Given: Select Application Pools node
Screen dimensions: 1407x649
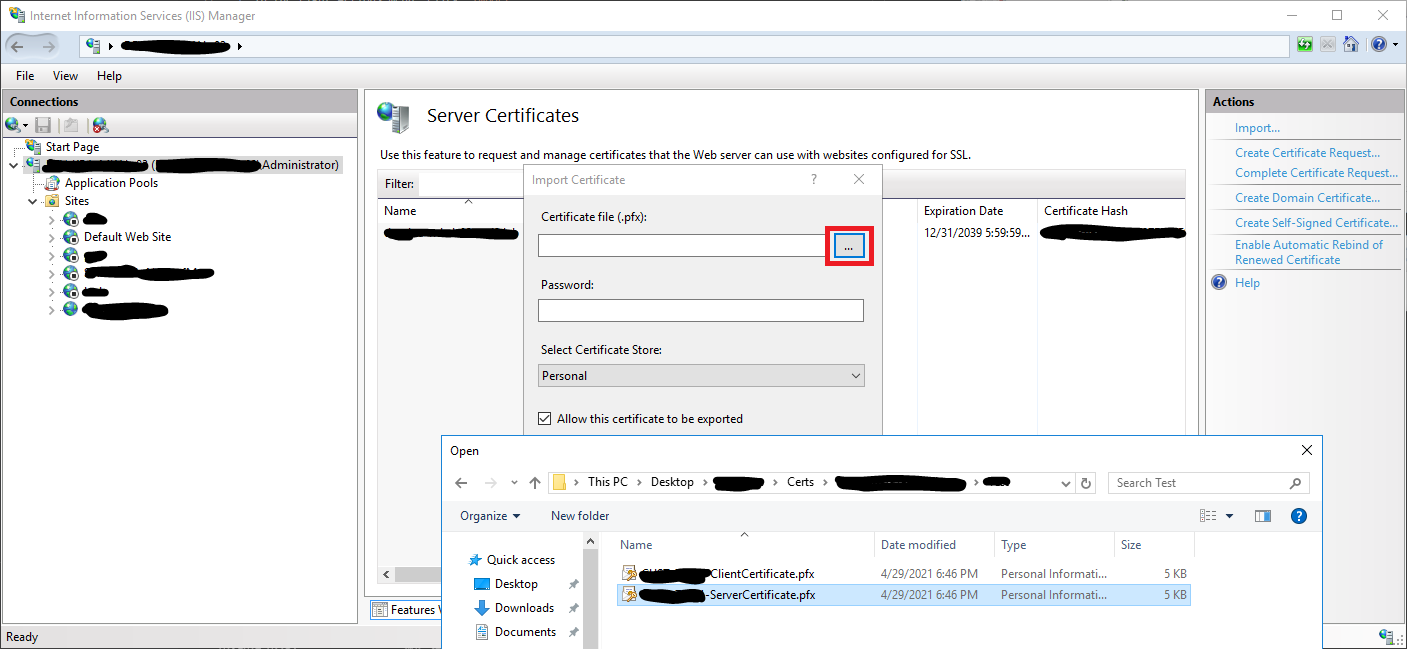Looking at the screenshot, I should point(111,183).
